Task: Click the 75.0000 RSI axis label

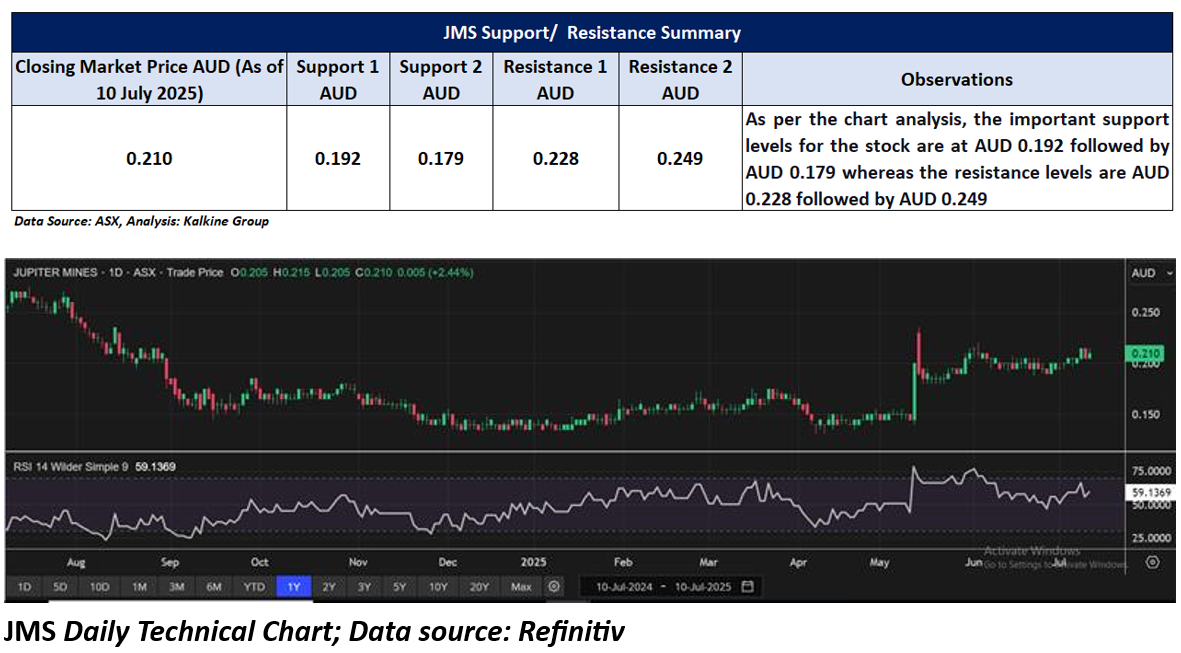Action: point(1152,471)
